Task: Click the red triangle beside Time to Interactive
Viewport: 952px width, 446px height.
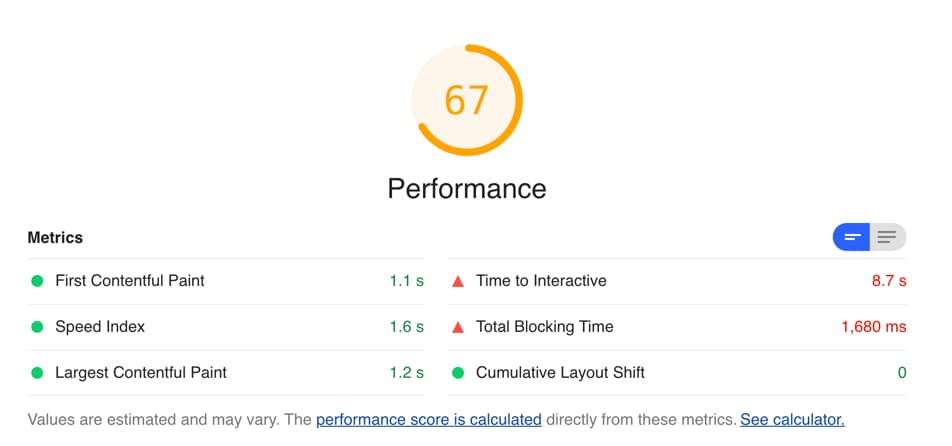Action: pos(458,281)
